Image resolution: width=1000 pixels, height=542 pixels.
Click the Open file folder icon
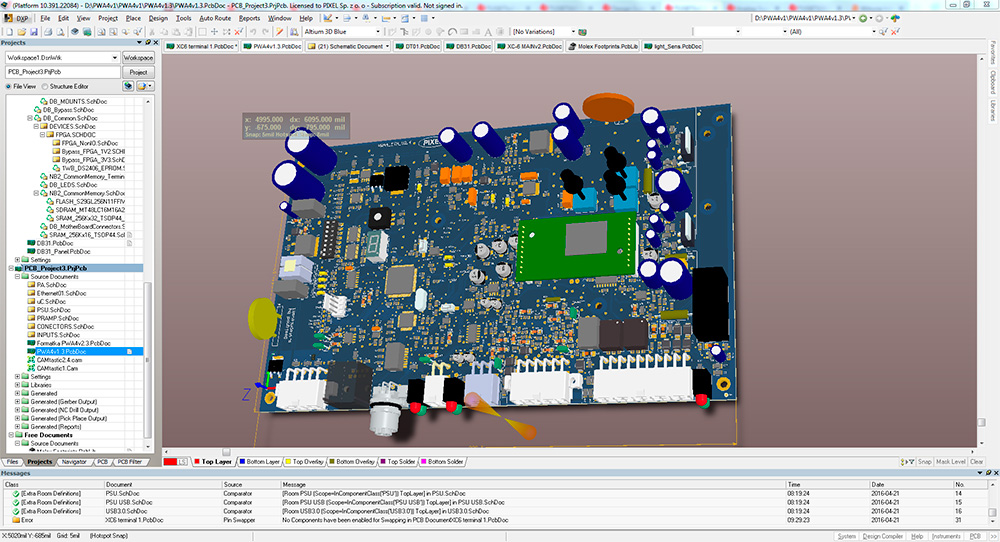[x=22, y=31]
